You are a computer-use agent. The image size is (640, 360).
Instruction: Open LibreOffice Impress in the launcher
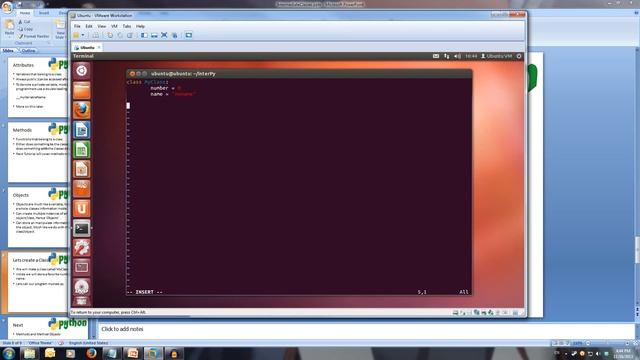click(x=82, y=169)
